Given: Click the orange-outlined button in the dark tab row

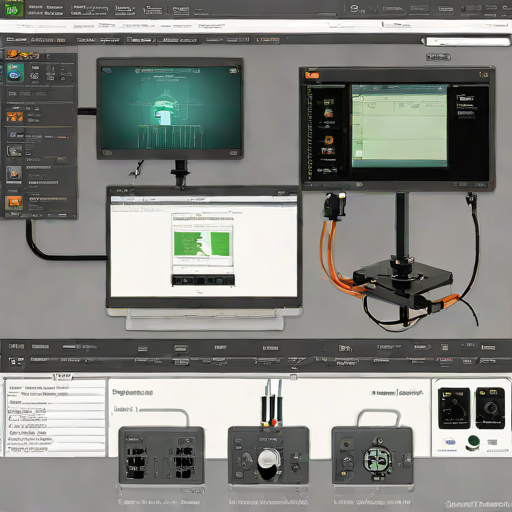Looking at the screenshot, I should point(267,40).
